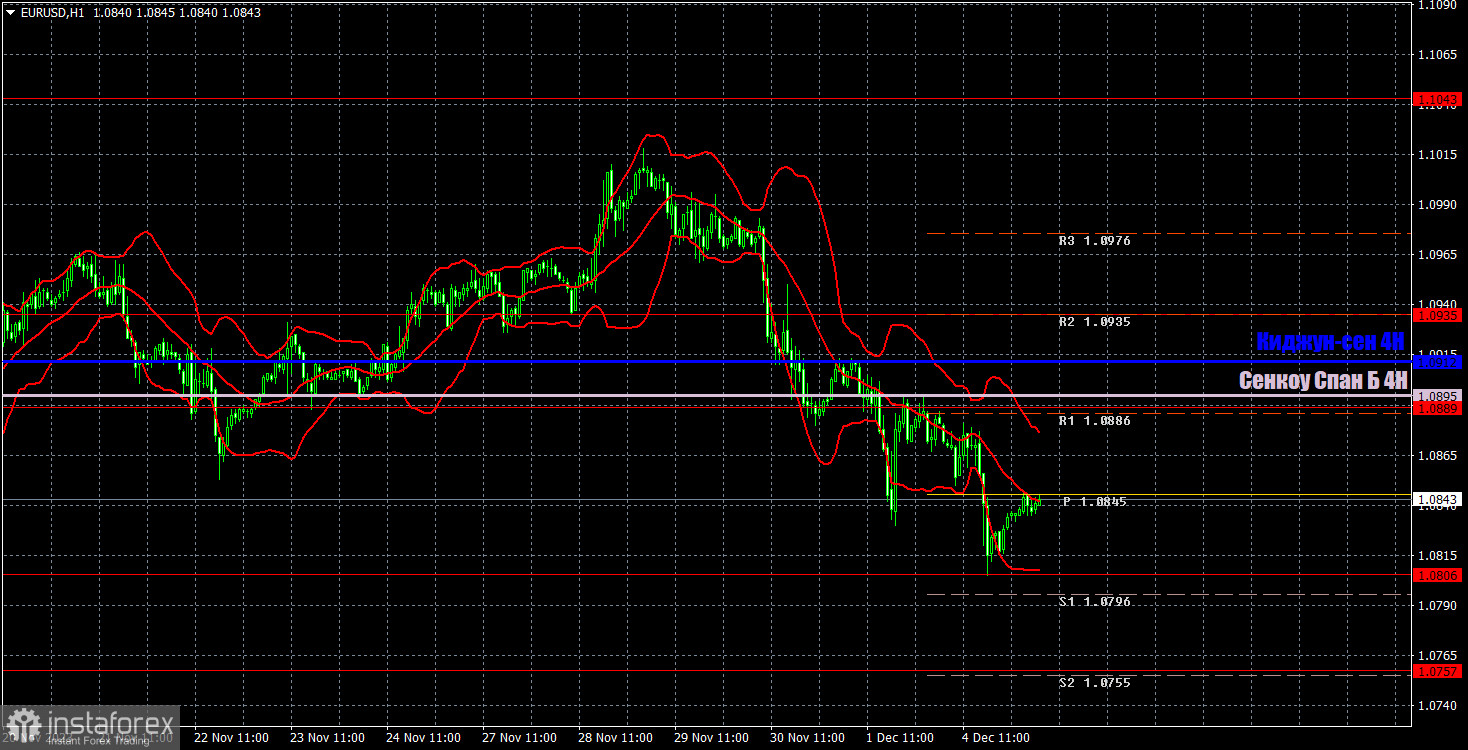Image resolution: width=1468 pixels, height=750 pixels.
Task: Select the R3 1.0976 pivot label
Action: click(x=1095, y=241)
